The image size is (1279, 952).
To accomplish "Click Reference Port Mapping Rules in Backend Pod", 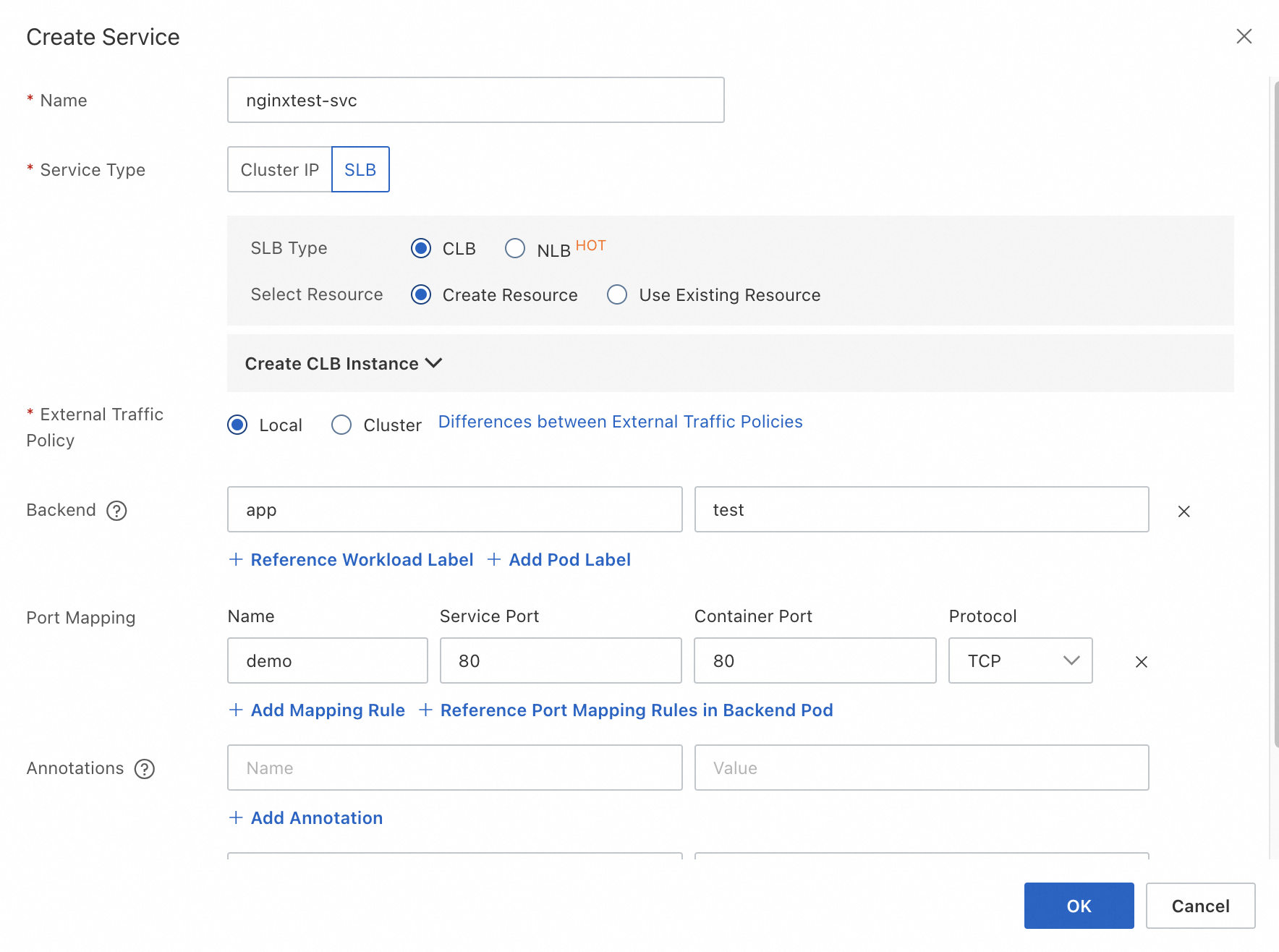I will pyautogui.click(x=637, y=710).
